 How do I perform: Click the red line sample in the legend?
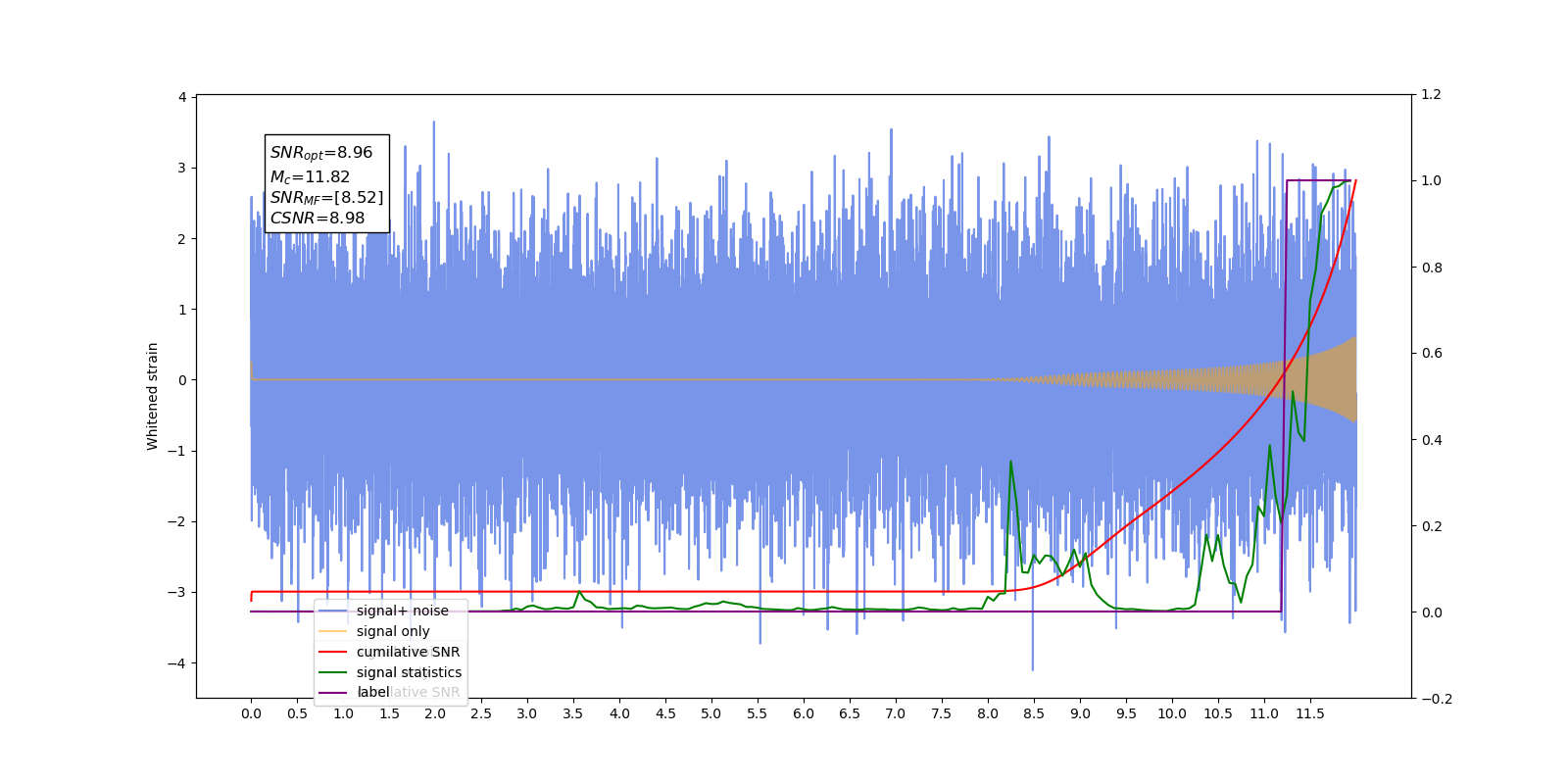[x=333, y=652]
